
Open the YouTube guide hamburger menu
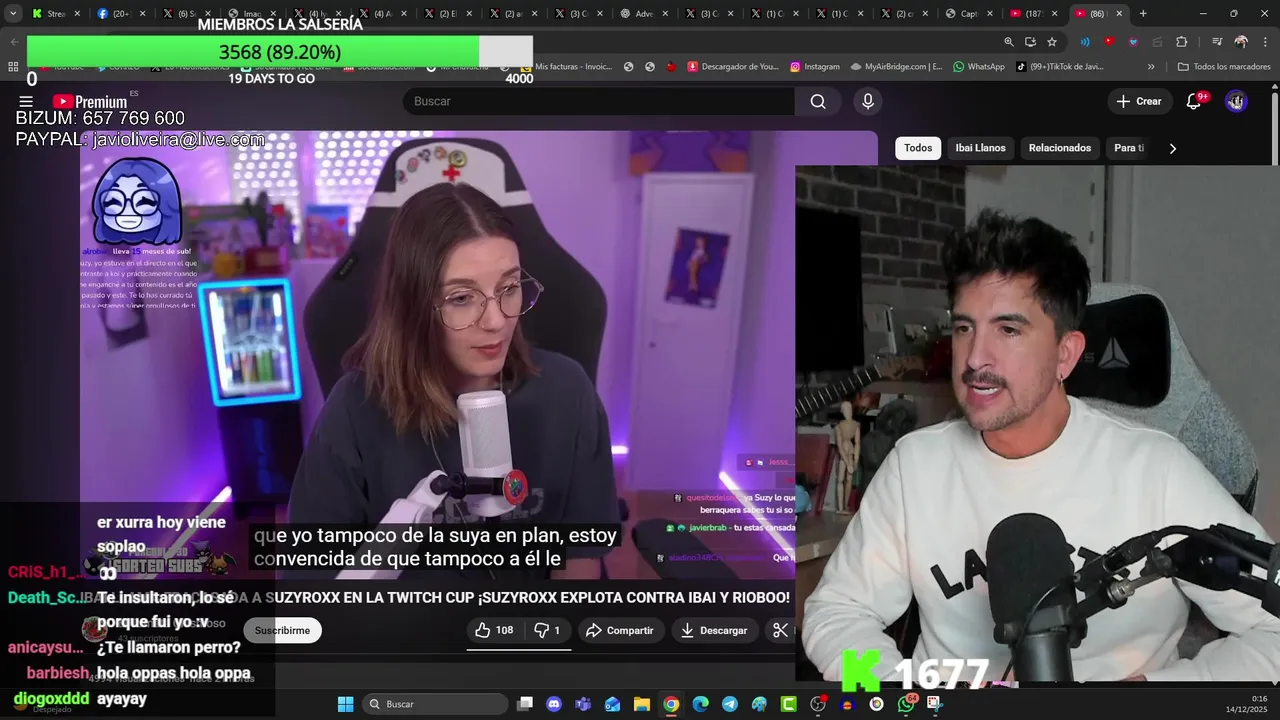pyautogui.click(x=26, y=101)
